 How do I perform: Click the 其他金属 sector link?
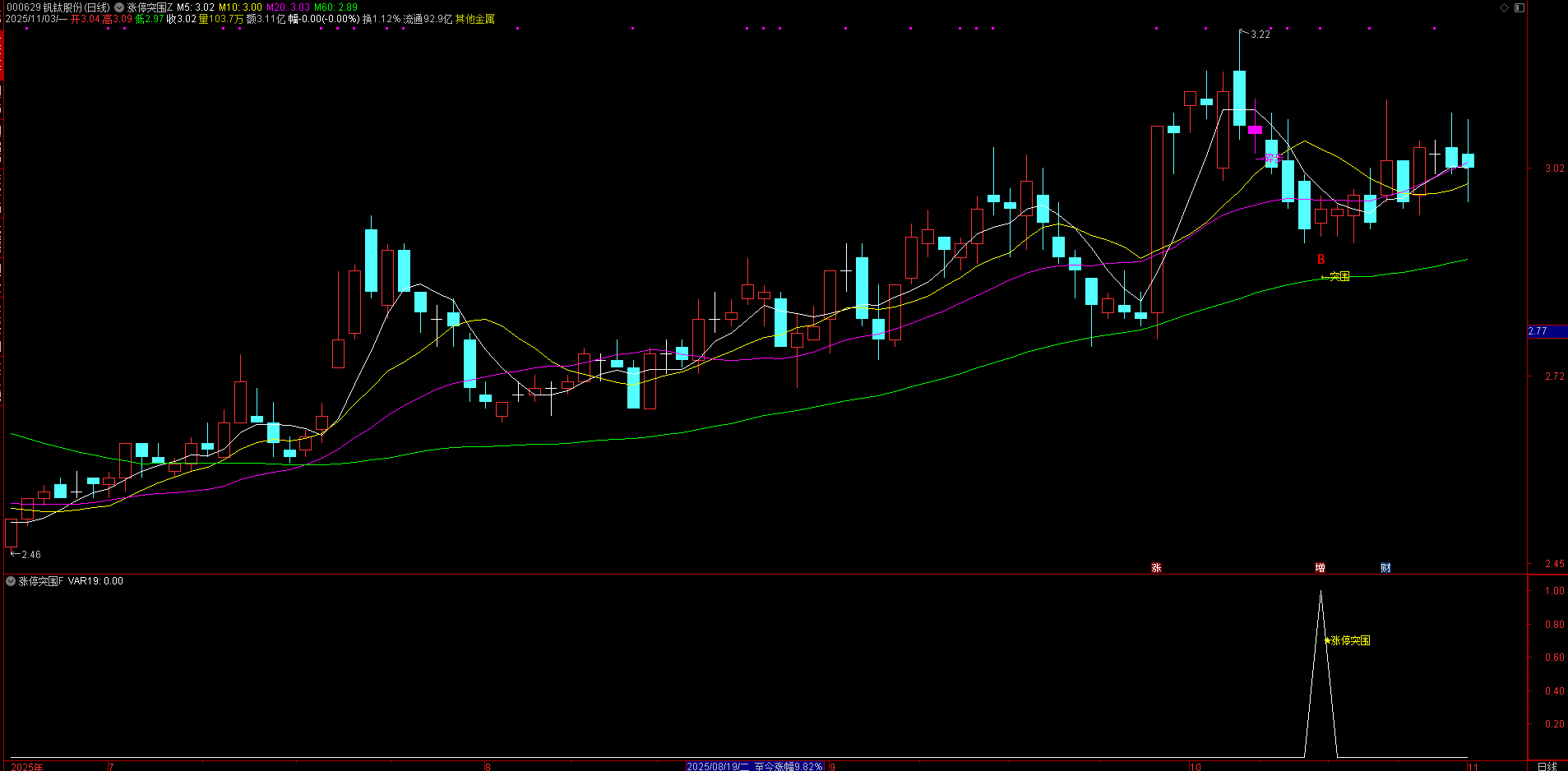(475, 19)
